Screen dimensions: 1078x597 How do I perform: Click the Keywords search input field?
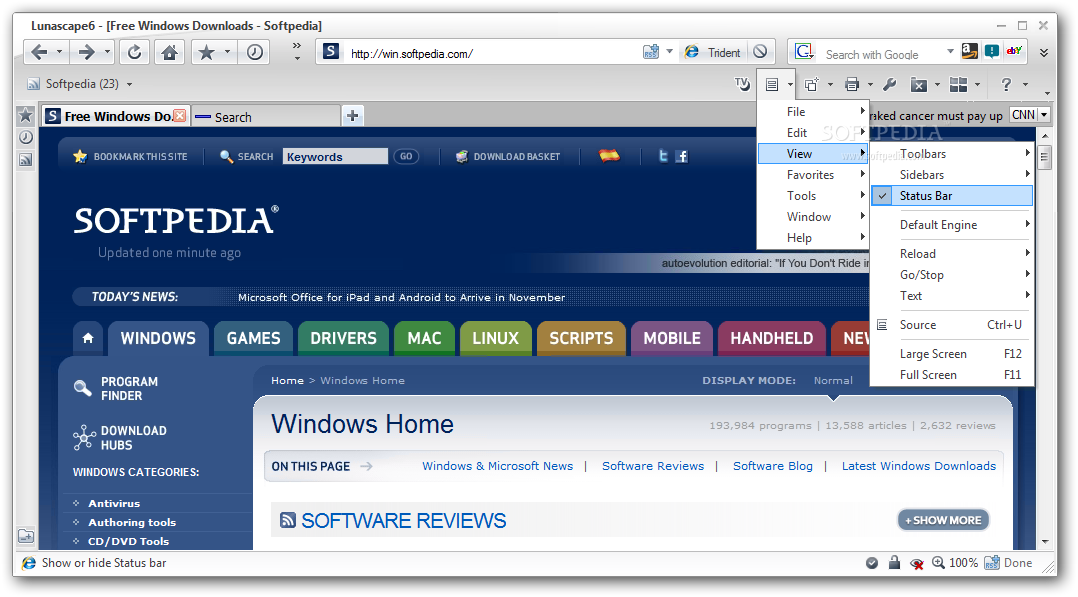click(x=336, y=157)
